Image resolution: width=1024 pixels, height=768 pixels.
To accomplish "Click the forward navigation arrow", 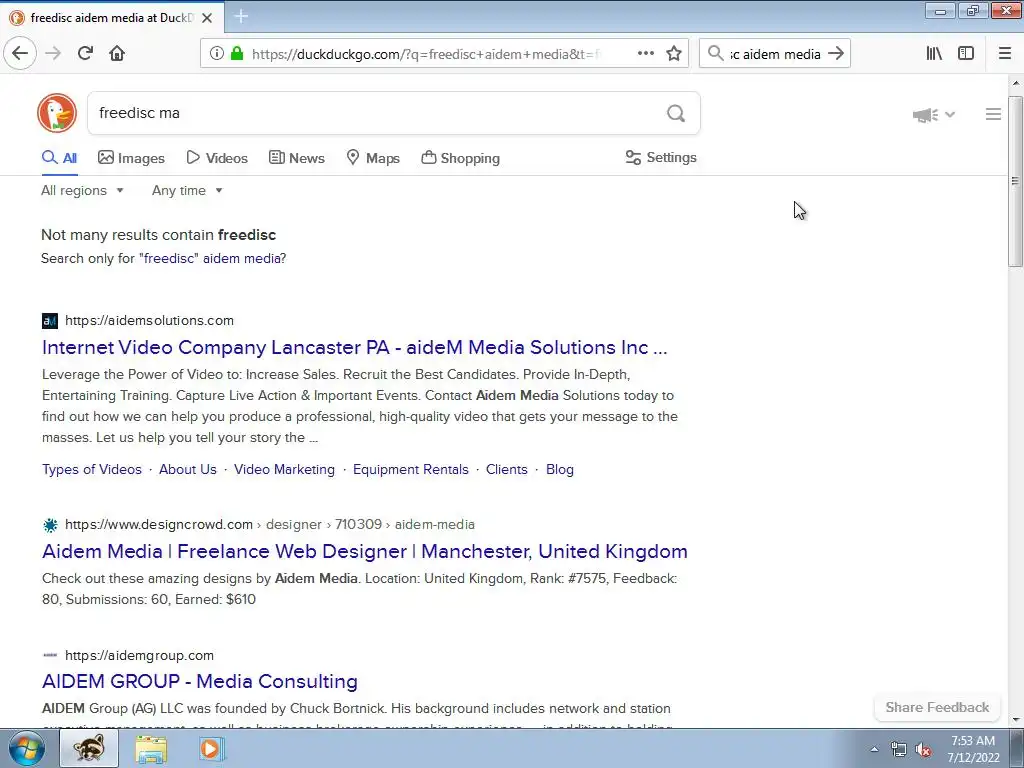I will click(53, 53).
